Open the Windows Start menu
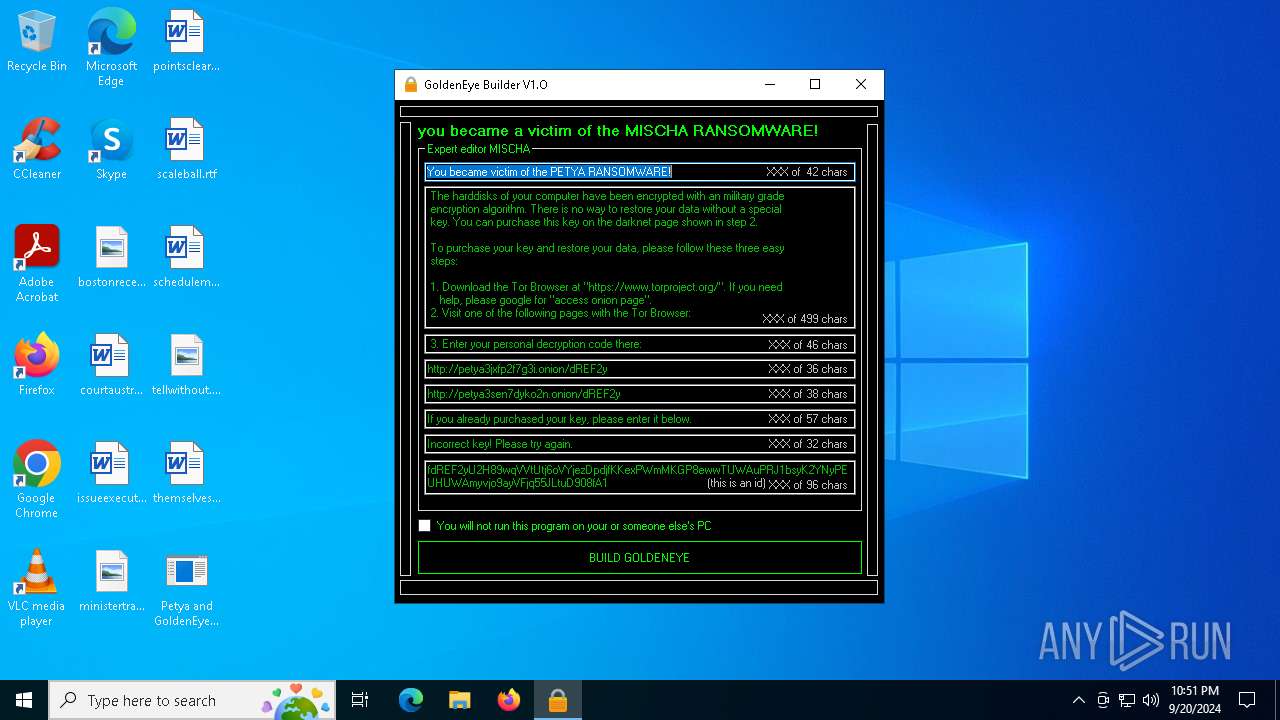The height and width of the screenshot is (720, 1280). [x=24, y=700]
